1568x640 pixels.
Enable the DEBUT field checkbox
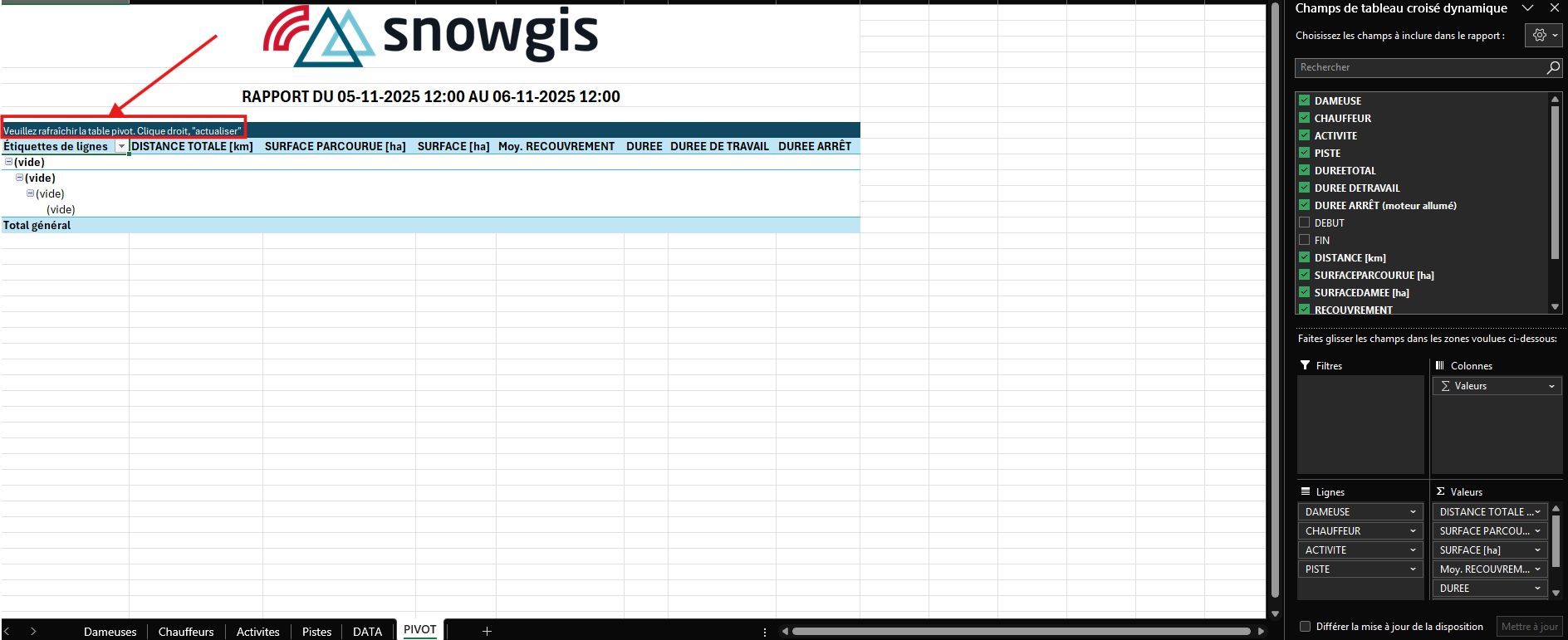1305,222
